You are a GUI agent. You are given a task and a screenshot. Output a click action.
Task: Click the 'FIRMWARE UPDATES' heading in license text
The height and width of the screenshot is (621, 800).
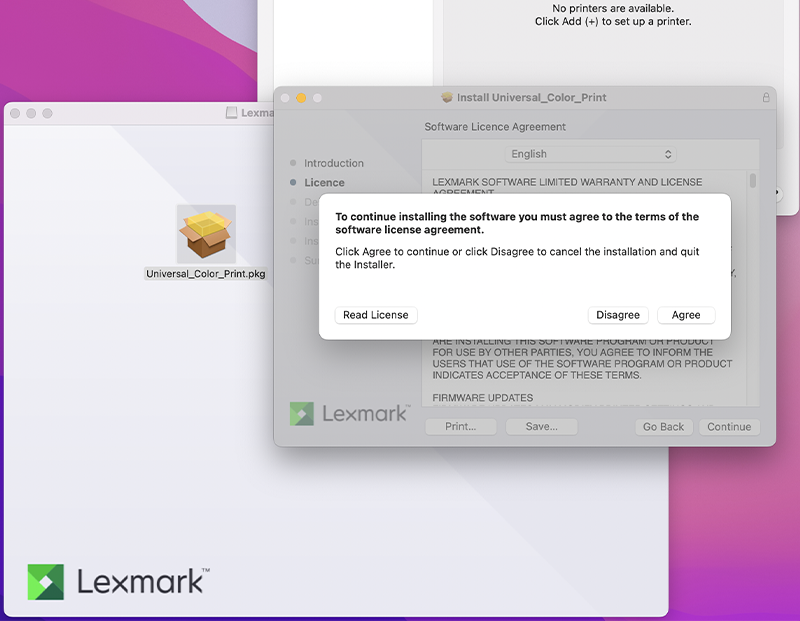pos(483,398)
